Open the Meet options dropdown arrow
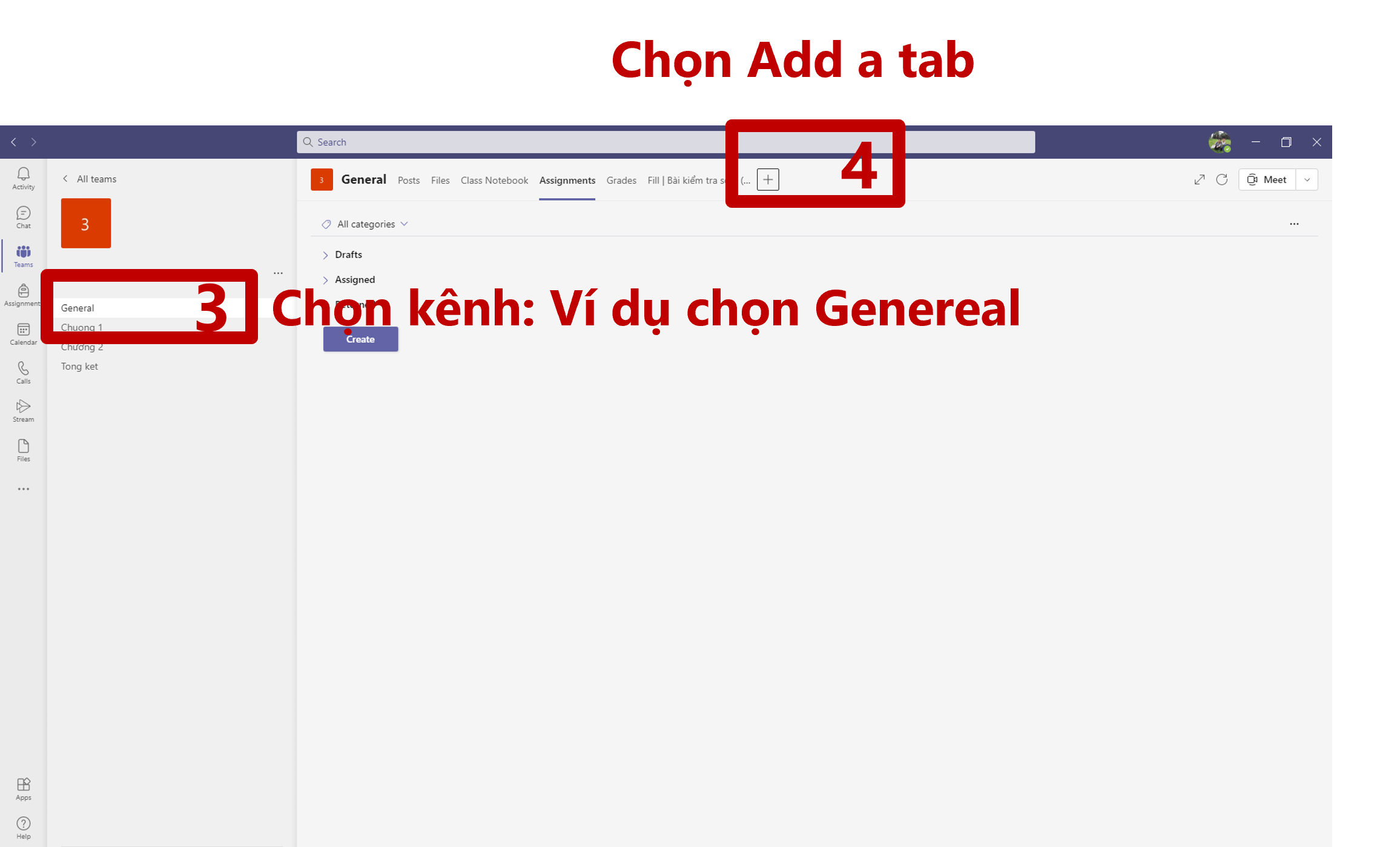Screen dimensions: 1400x847 coord(1307,179)
